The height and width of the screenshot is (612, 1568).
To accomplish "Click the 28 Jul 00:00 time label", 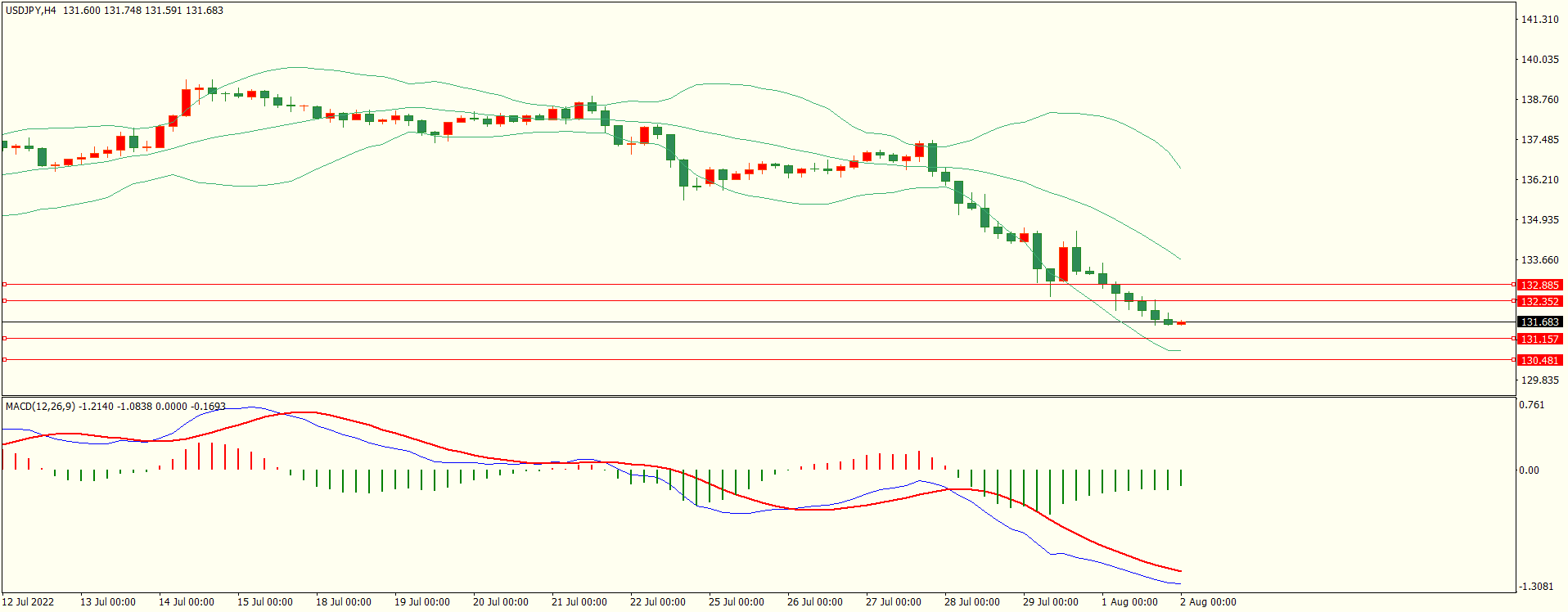I will 972,602.
